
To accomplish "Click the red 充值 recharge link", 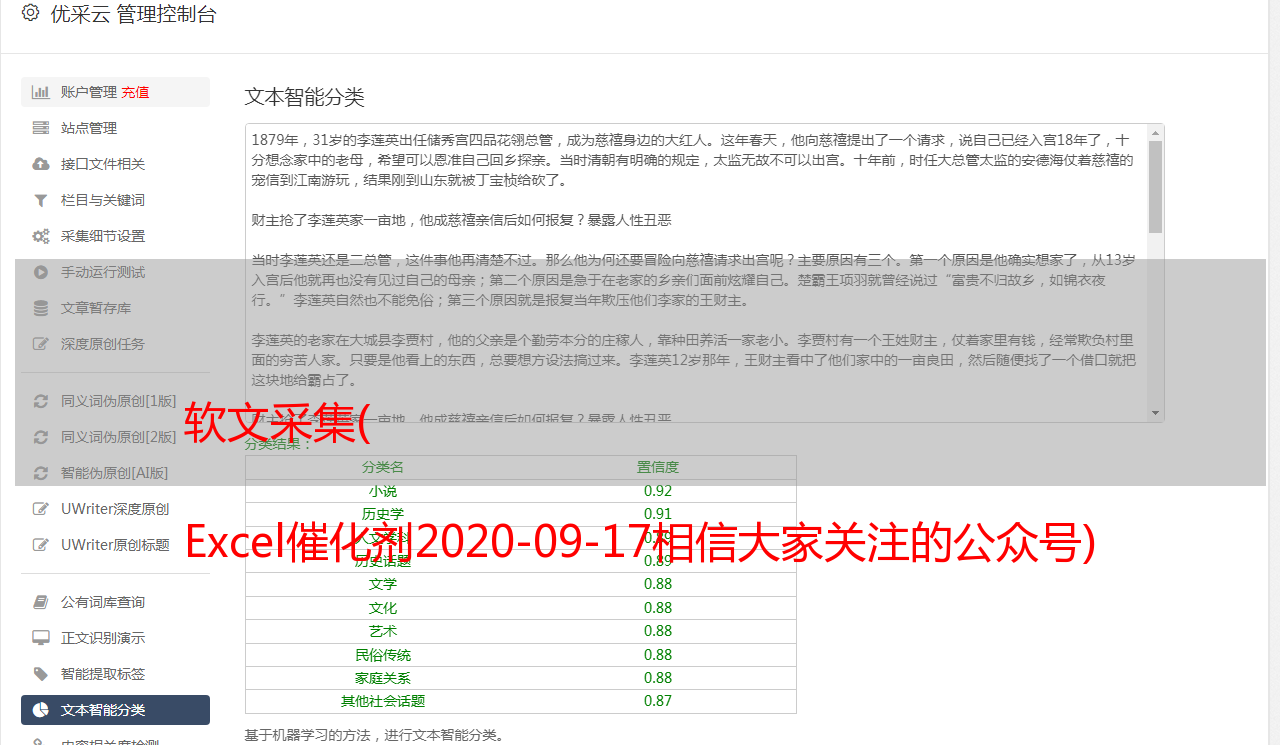I will 135,92.
